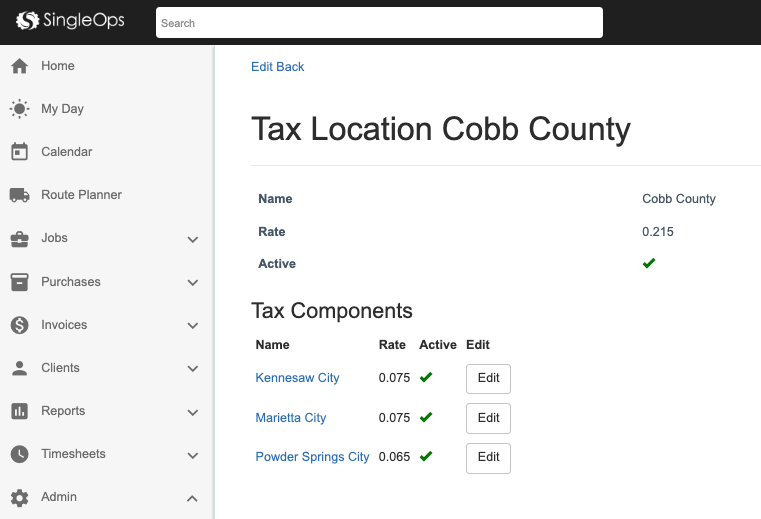Viewport: 761px width, 519px height.
Task: Click the Admin gear icon
Action: click(x=19, y=497)
